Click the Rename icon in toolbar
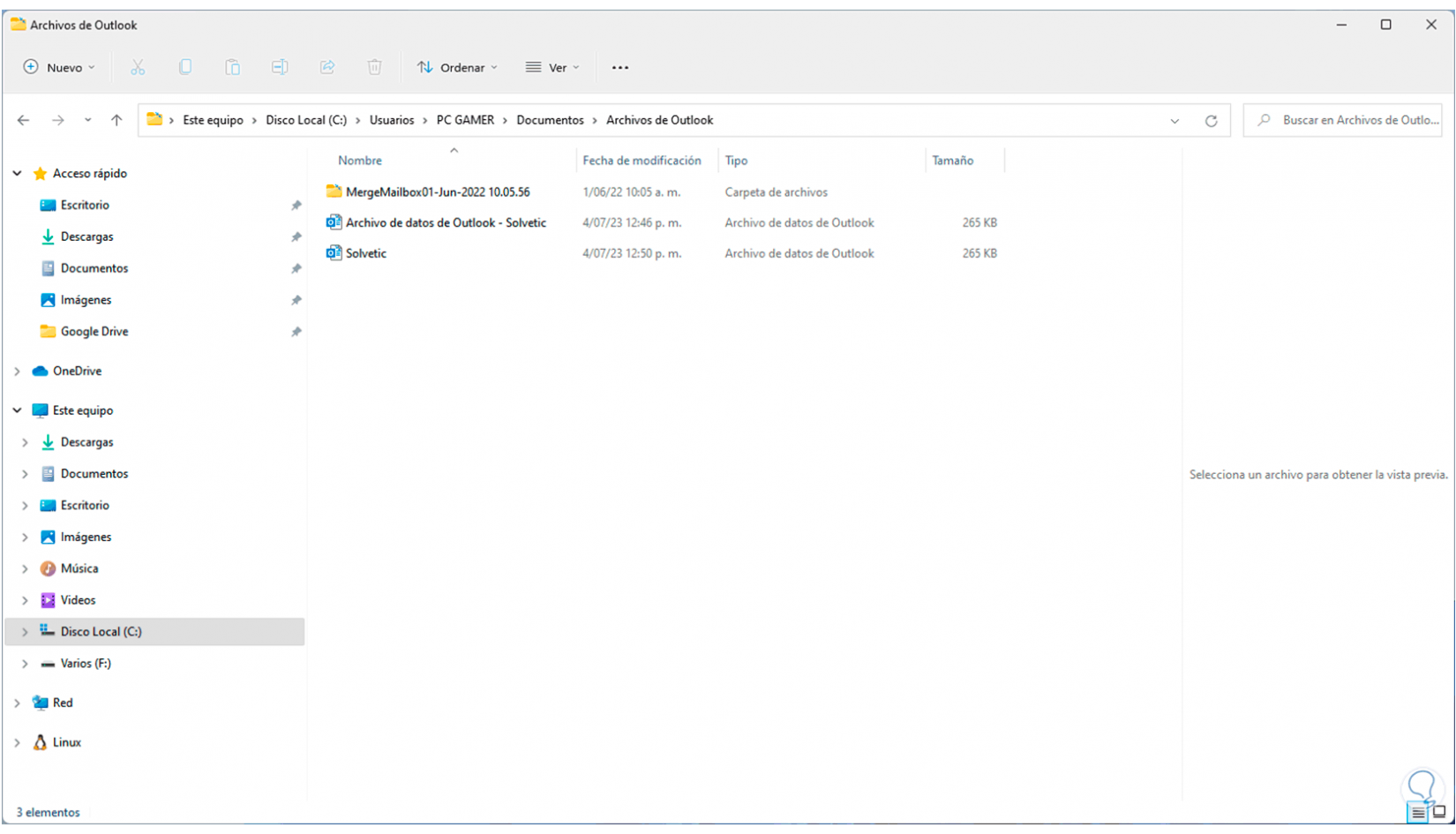 280,67
